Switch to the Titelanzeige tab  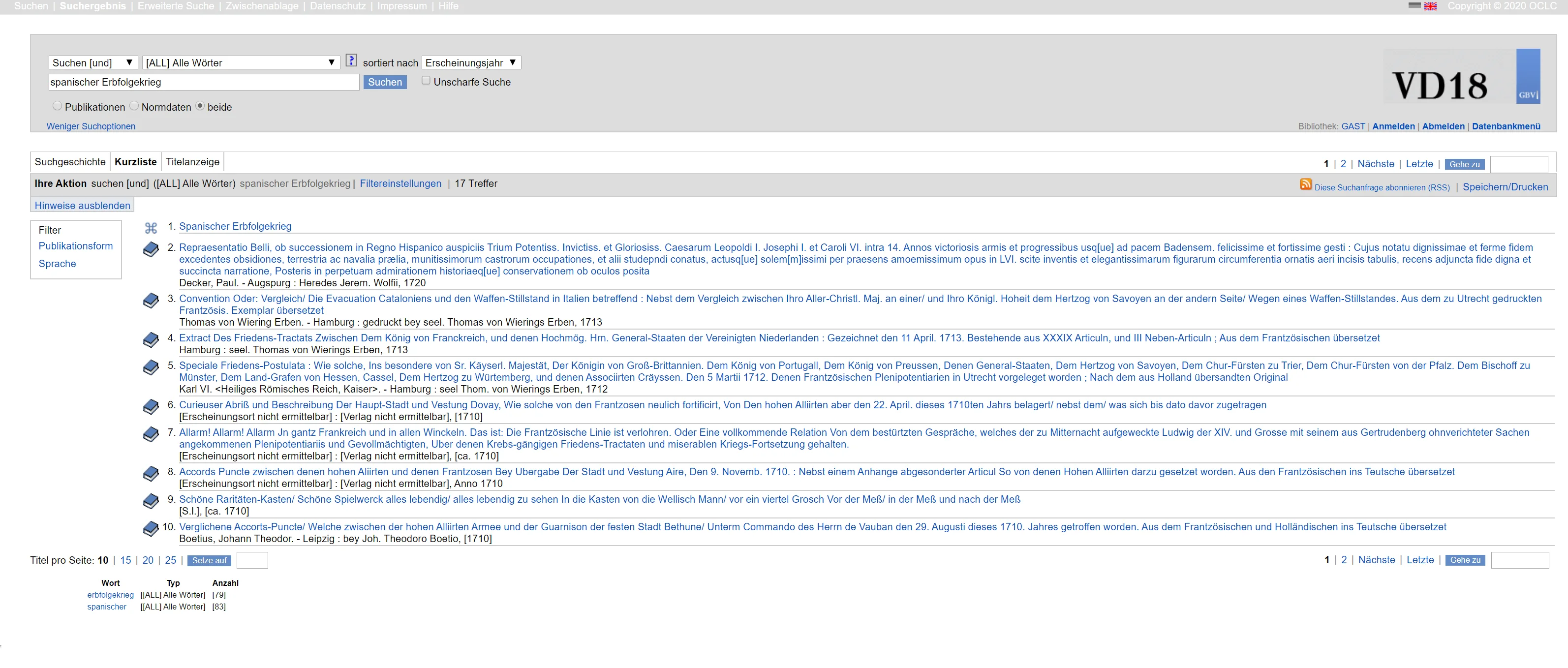point(192,162)
